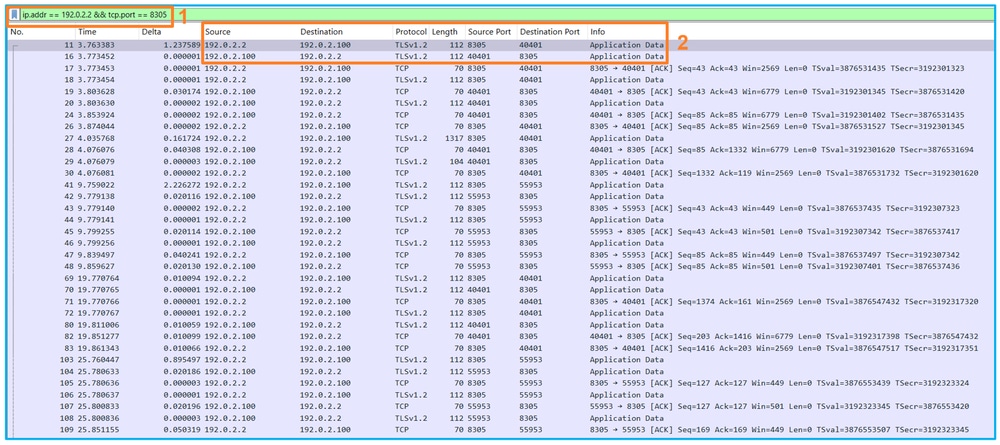Viewport: 1000px width, 445px height.
Task: Select packet 106 at time 25.780637
Action: (x=501, y=395)
